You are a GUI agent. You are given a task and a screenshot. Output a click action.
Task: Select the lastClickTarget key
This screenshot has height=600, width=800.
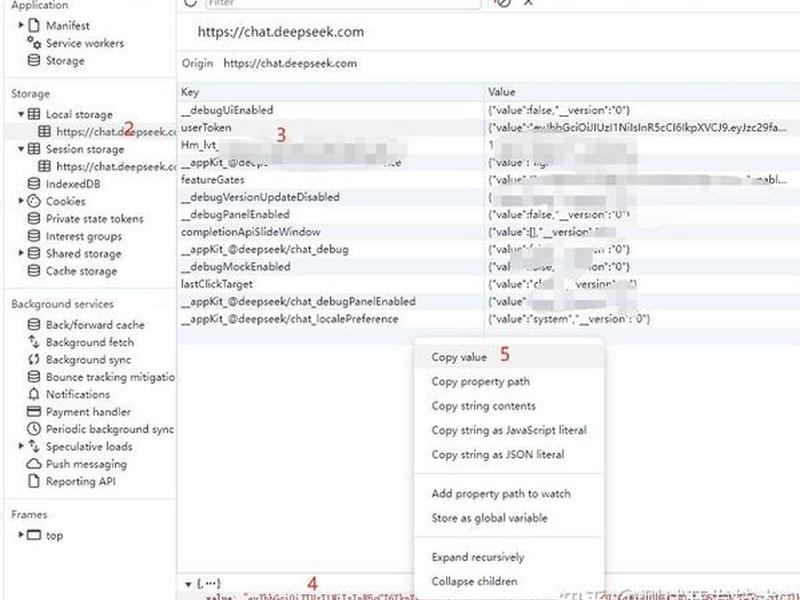click(x=216, y=284)
